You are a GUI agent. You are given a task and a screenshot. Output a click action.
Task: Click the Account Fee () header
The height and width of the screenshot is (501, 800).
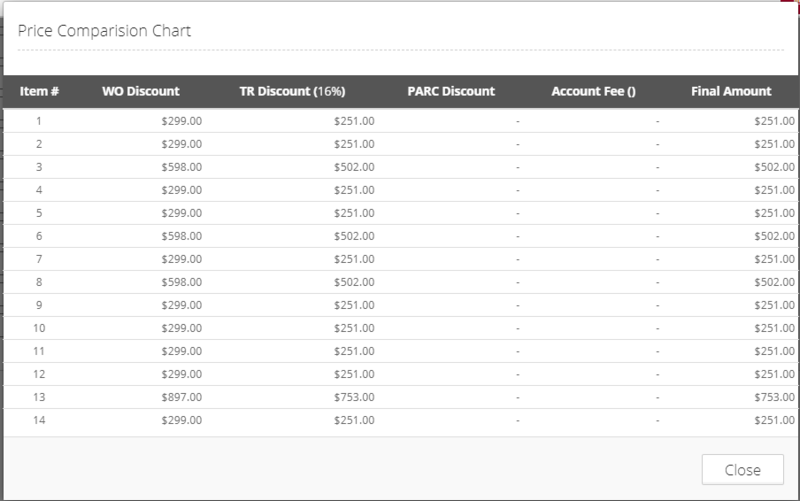click(x=593, y=91)
